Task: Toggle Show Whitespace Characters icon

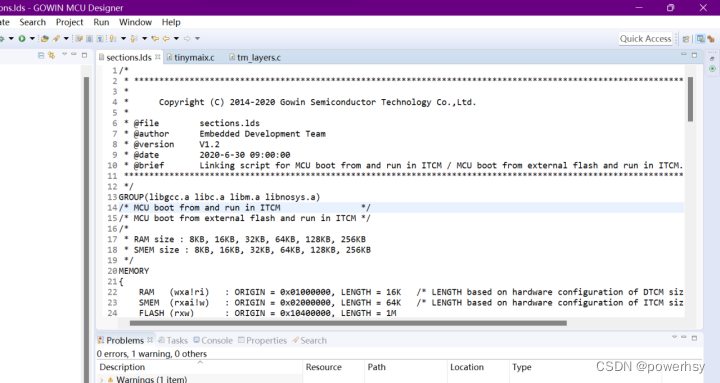Action: tap(100, 39)
